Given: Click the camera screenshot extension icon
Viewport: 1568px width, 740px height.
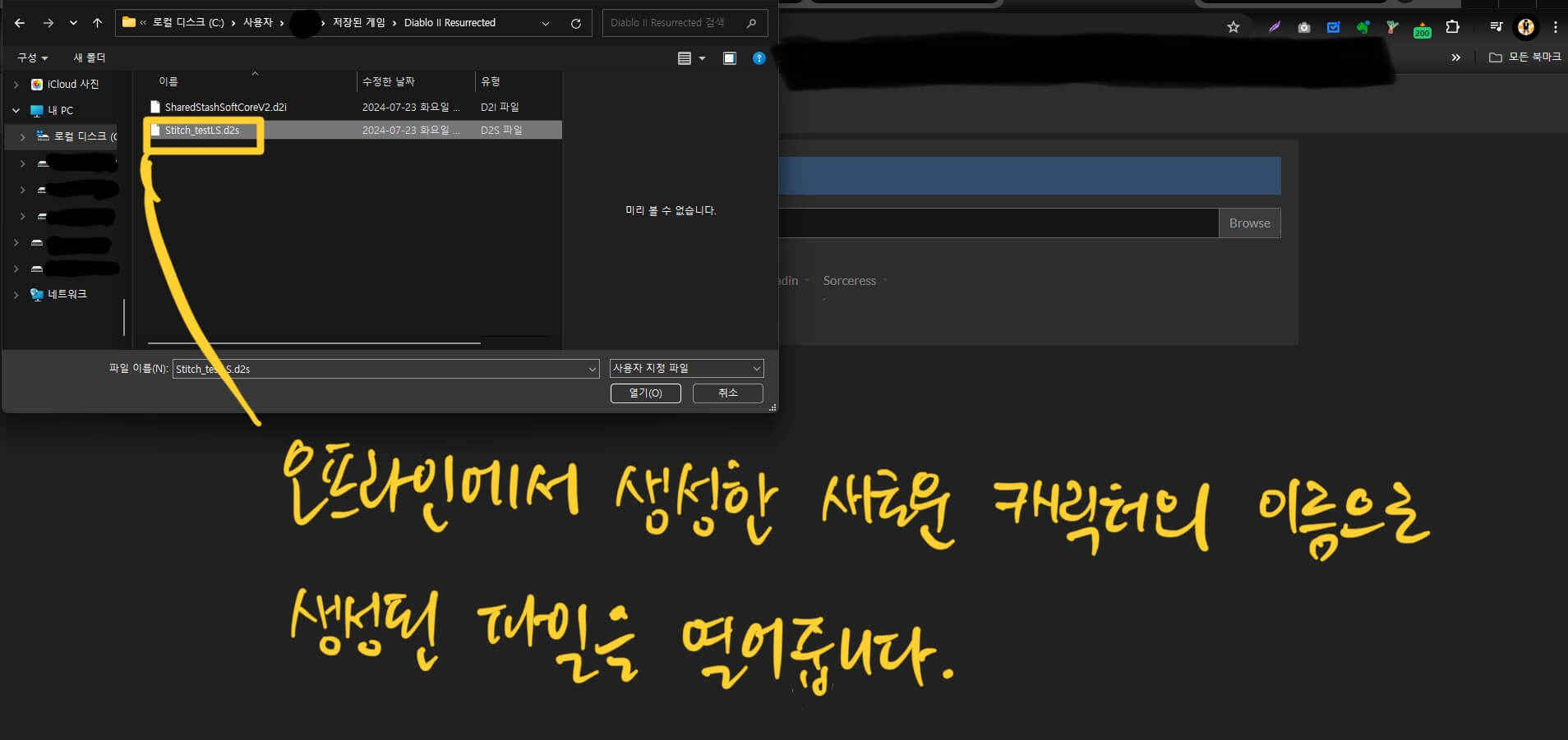Looking at the screenshot, I should click(x=1304, y=27).
